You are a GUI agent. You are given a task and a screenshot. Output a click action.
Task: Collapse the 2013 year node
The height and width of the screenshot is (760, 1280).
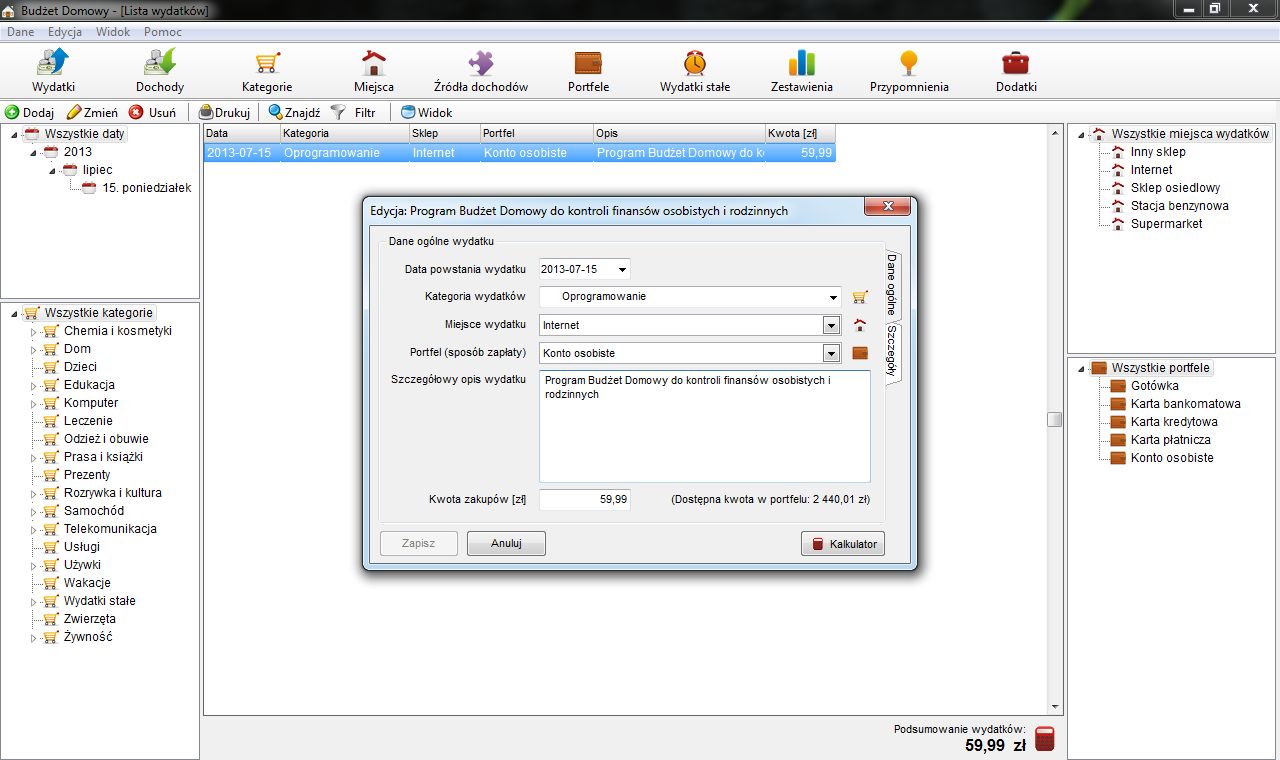[34, 153]
